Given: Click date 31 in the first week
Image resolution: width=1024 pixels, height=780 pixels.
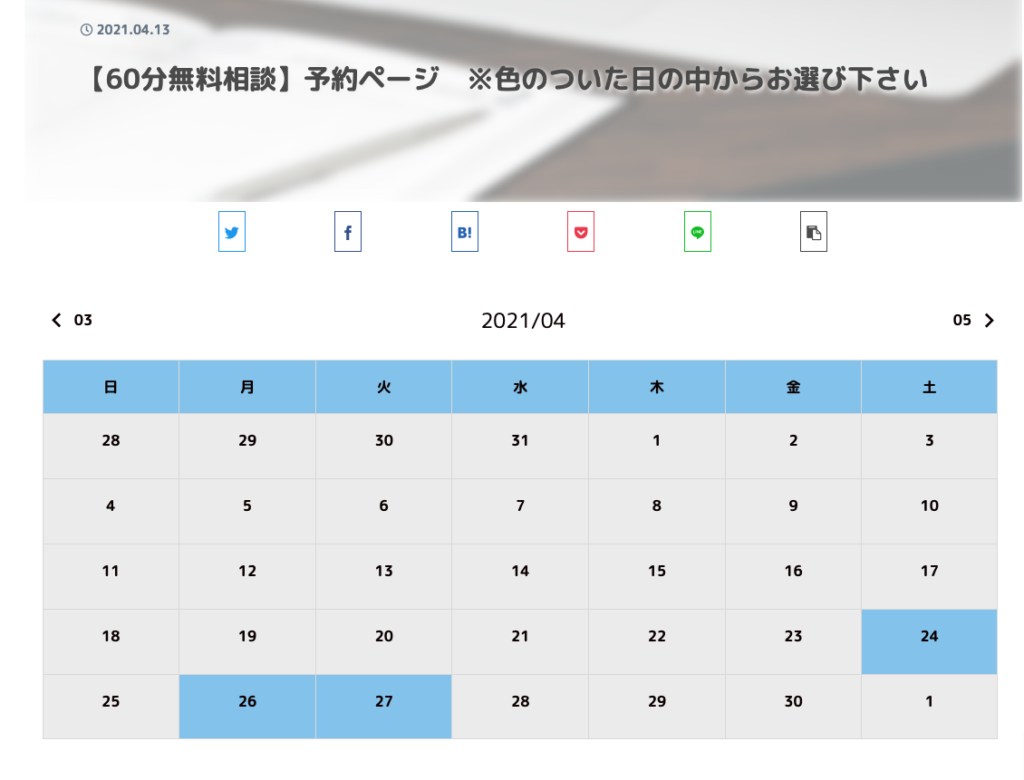Looking at the screenshot, I should (x=520, y=446).
